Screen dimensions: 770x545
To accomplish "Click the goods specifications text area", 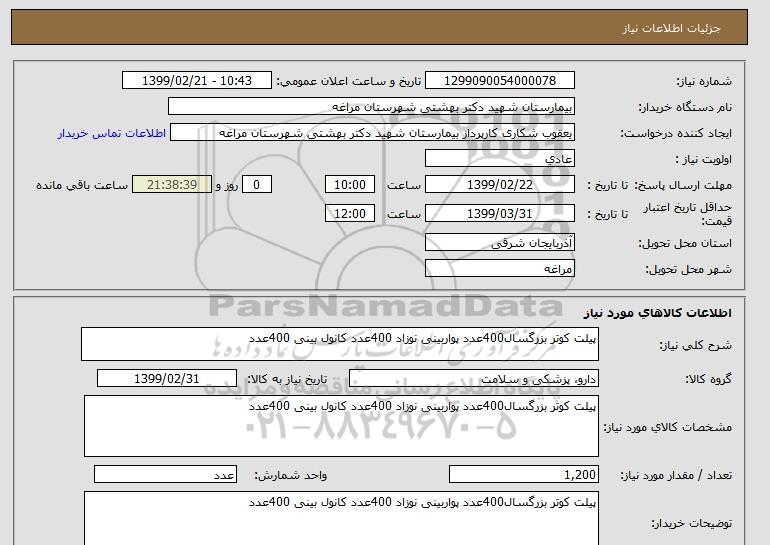I will pyautogui.click(x=341, y=426).
